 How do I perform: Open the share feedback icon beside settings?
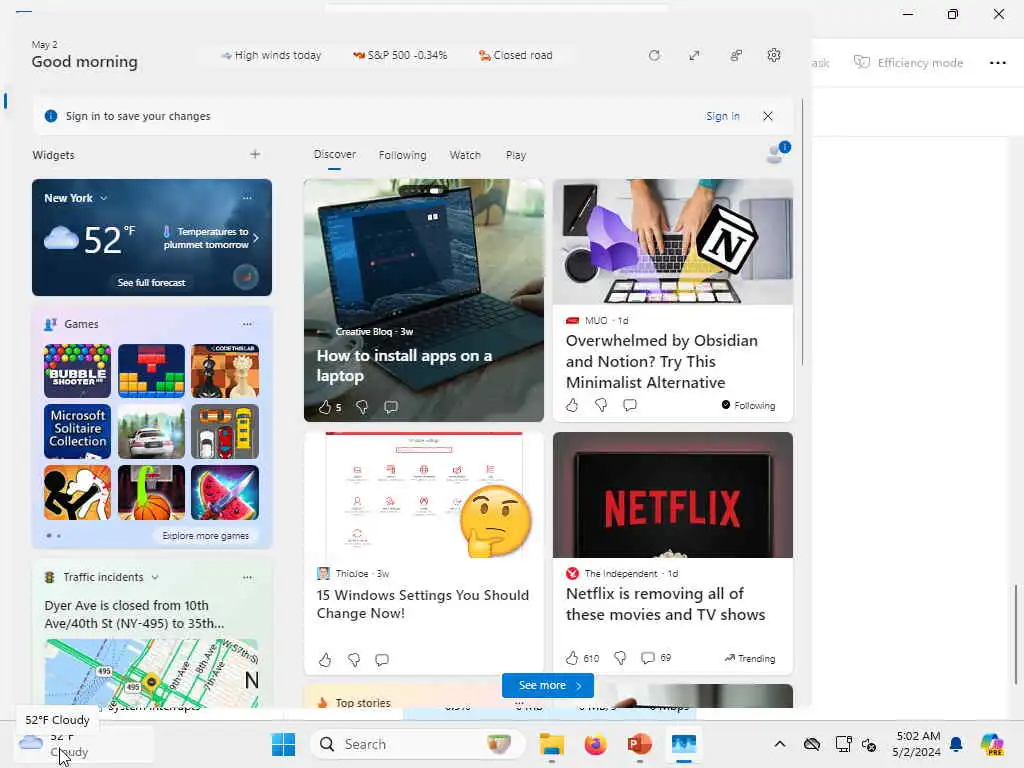(x=736, y=56)
